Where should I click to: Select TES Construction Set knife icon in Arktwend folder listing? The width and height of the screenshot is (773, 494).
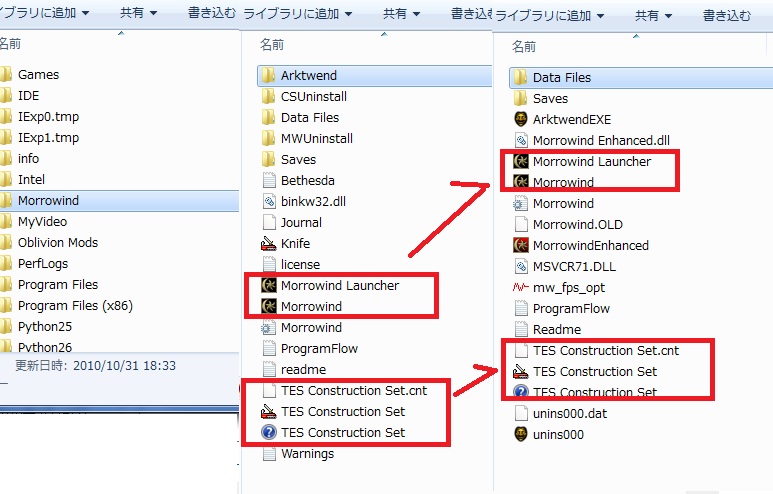tap(521, 372)
